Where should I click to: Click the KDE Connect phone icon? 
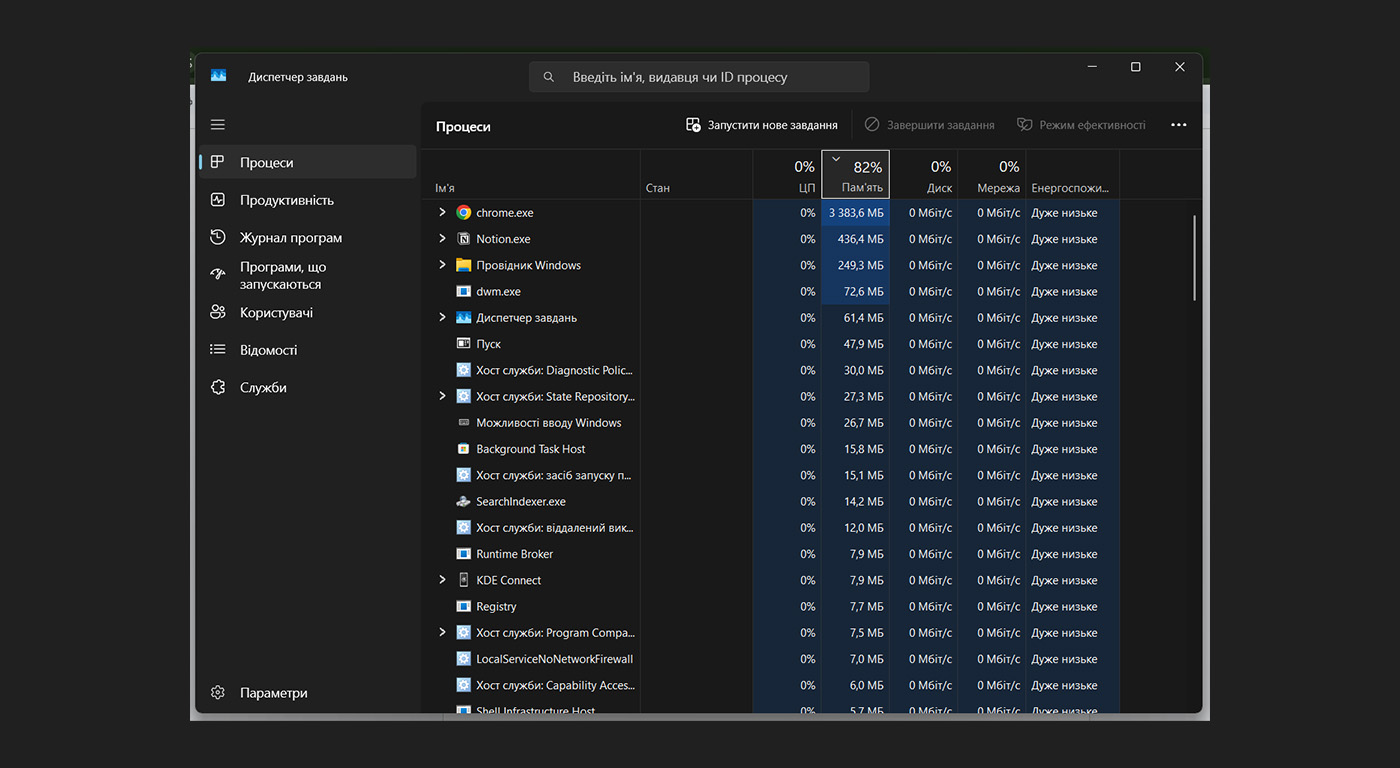[463, 580]
